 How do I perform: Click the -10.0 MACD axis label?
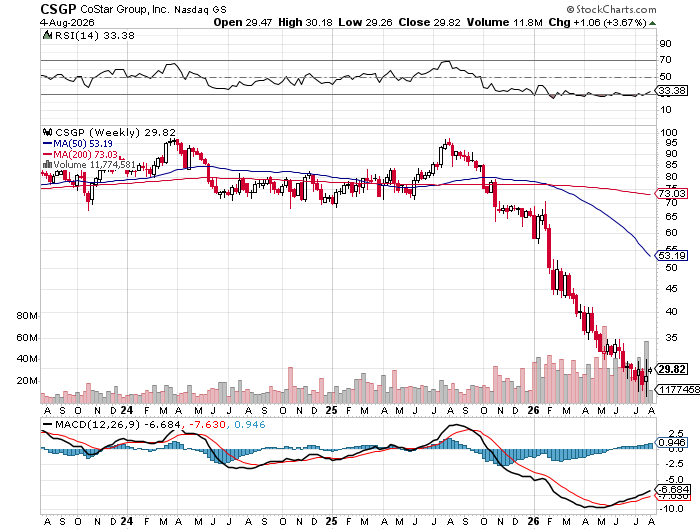click(671, 509)
